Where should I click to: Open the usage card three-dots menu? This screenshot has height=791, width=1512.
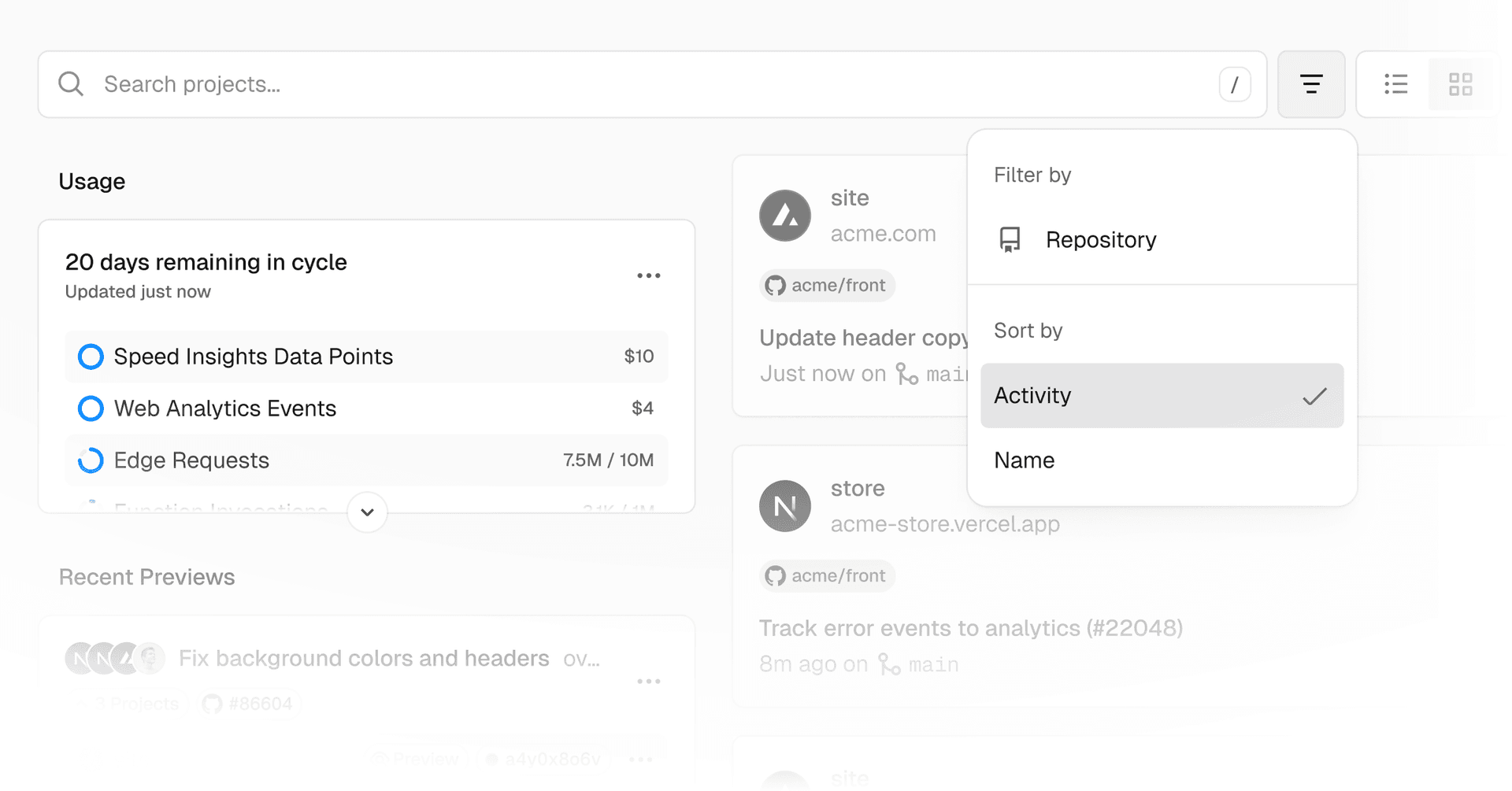point(648,275)
